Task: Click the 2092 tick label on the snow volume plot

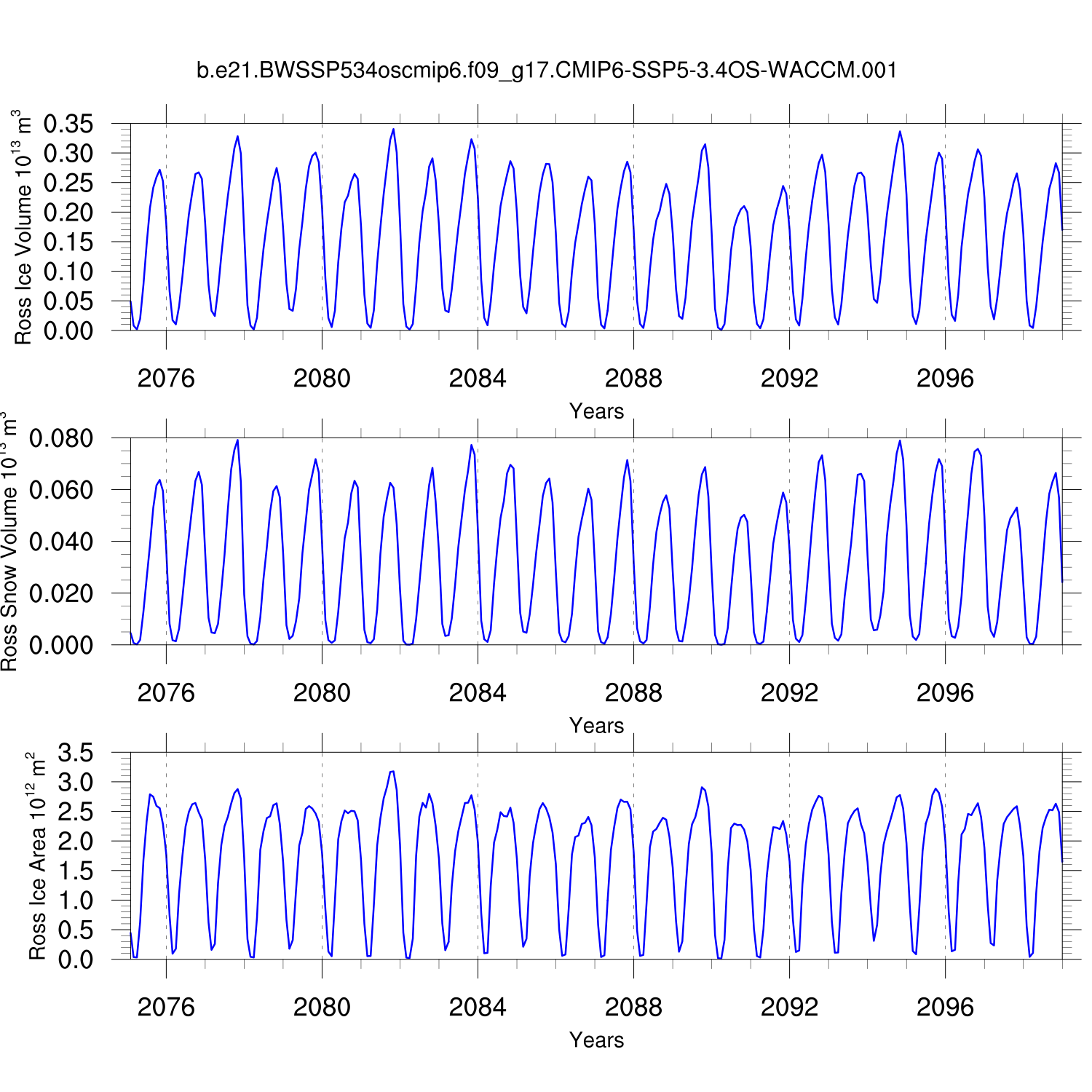Action: [x=789, y=693]
